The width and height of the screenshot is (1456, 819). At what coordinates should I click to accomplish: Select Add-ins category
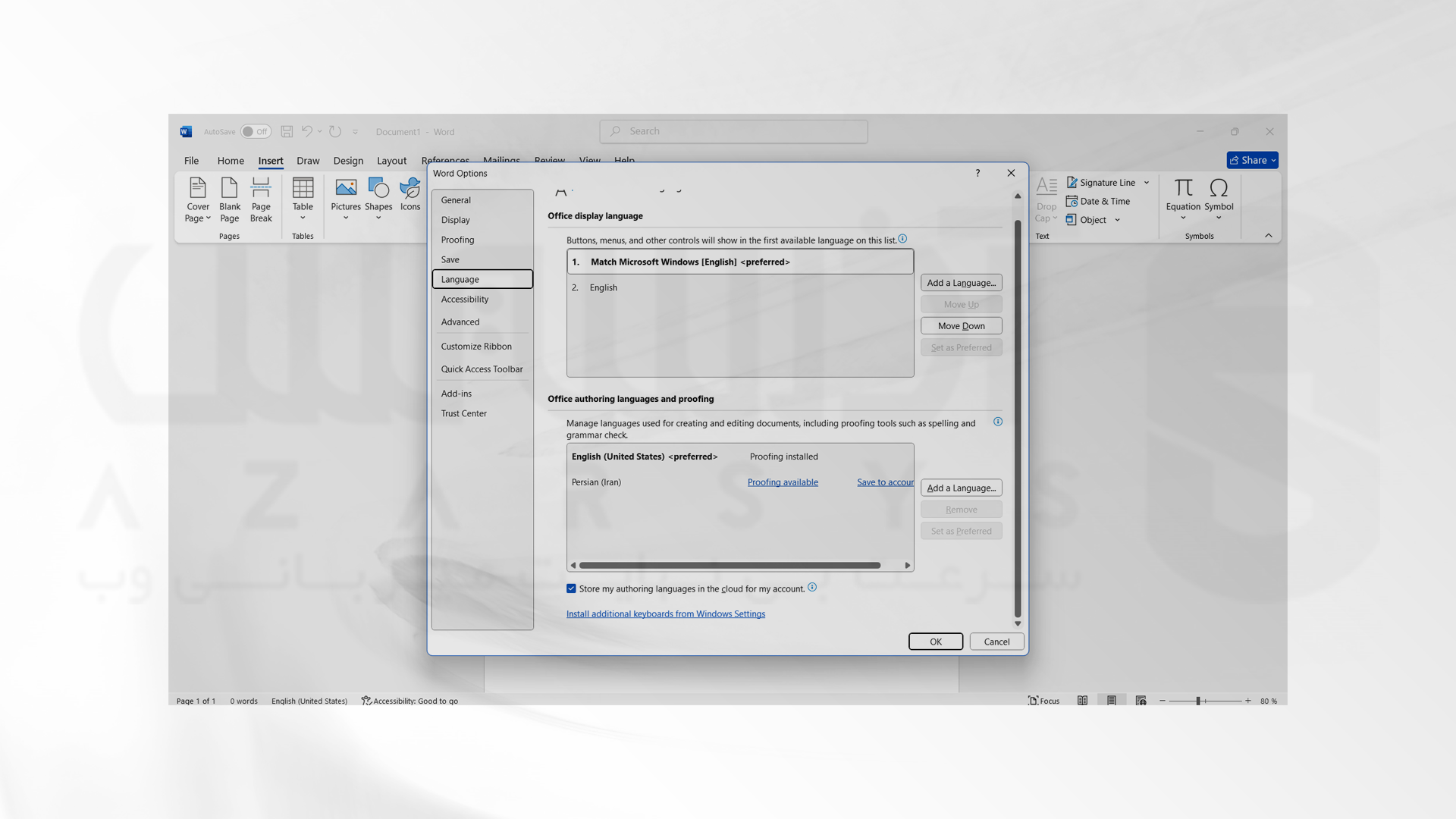pos(482,394)
